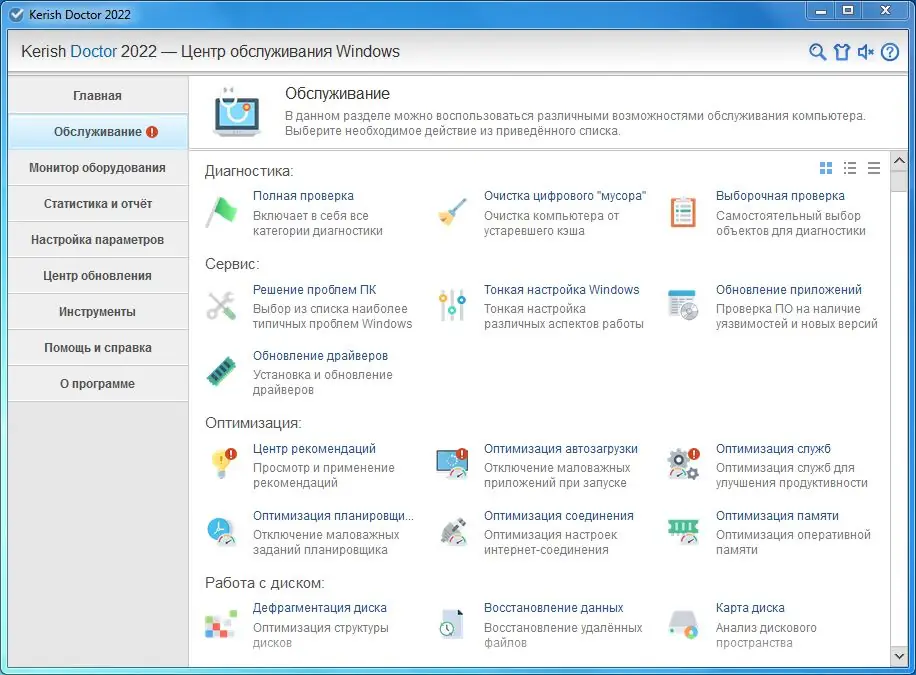
Task: Select the Обслуживание sidebar tab
Action: [x=98, y=131]
